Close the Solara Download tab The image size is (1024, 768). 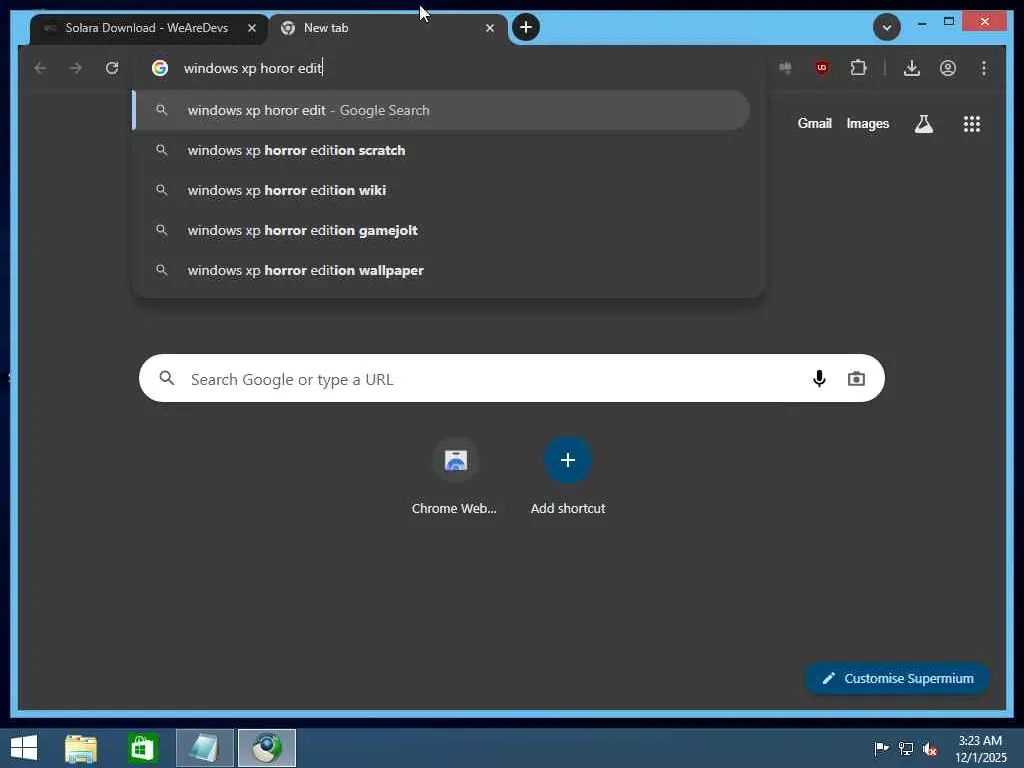coord(252,28)
